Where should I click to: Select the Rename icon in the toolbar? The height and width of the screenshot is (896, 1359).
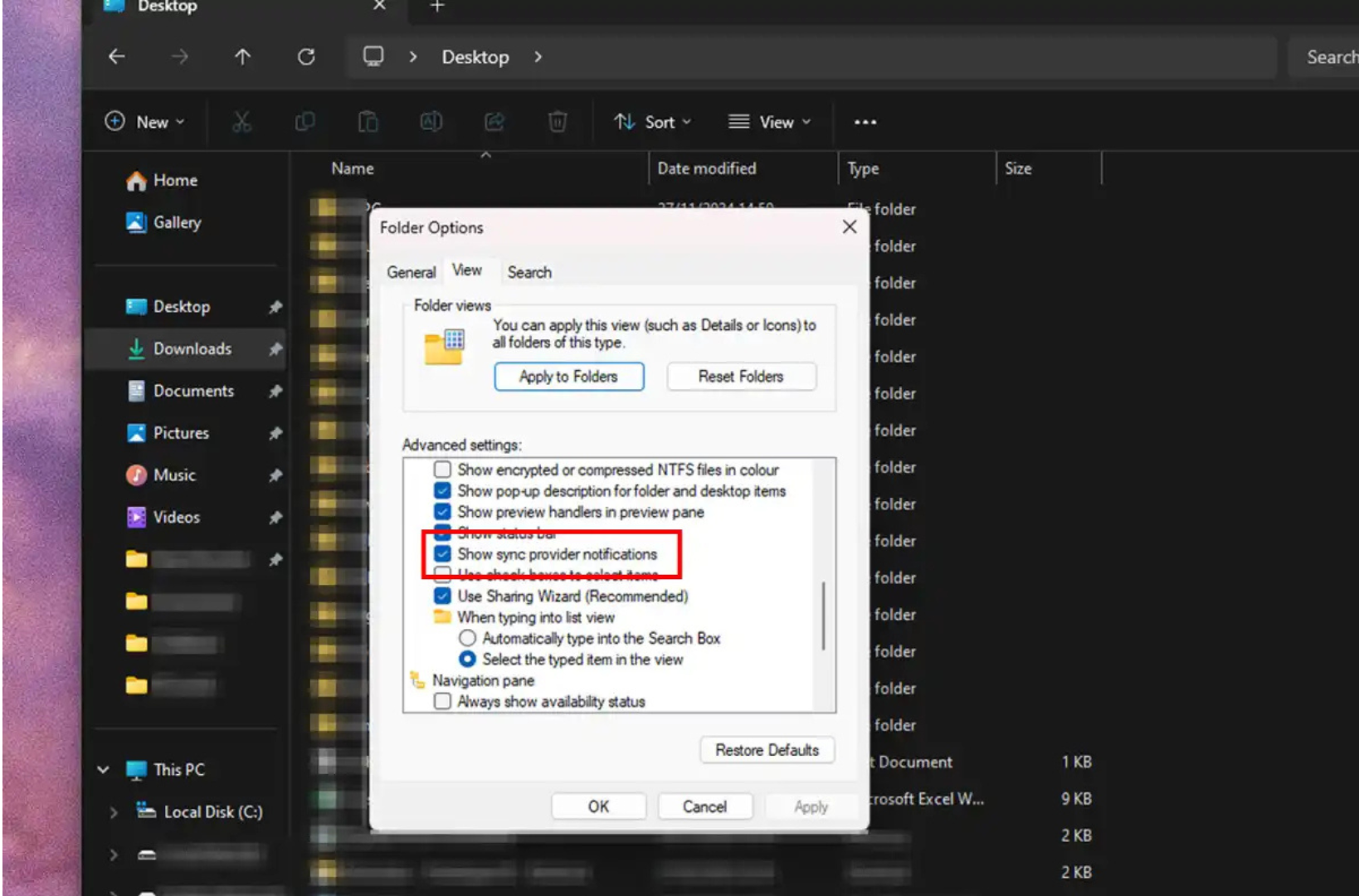point(431,122)
